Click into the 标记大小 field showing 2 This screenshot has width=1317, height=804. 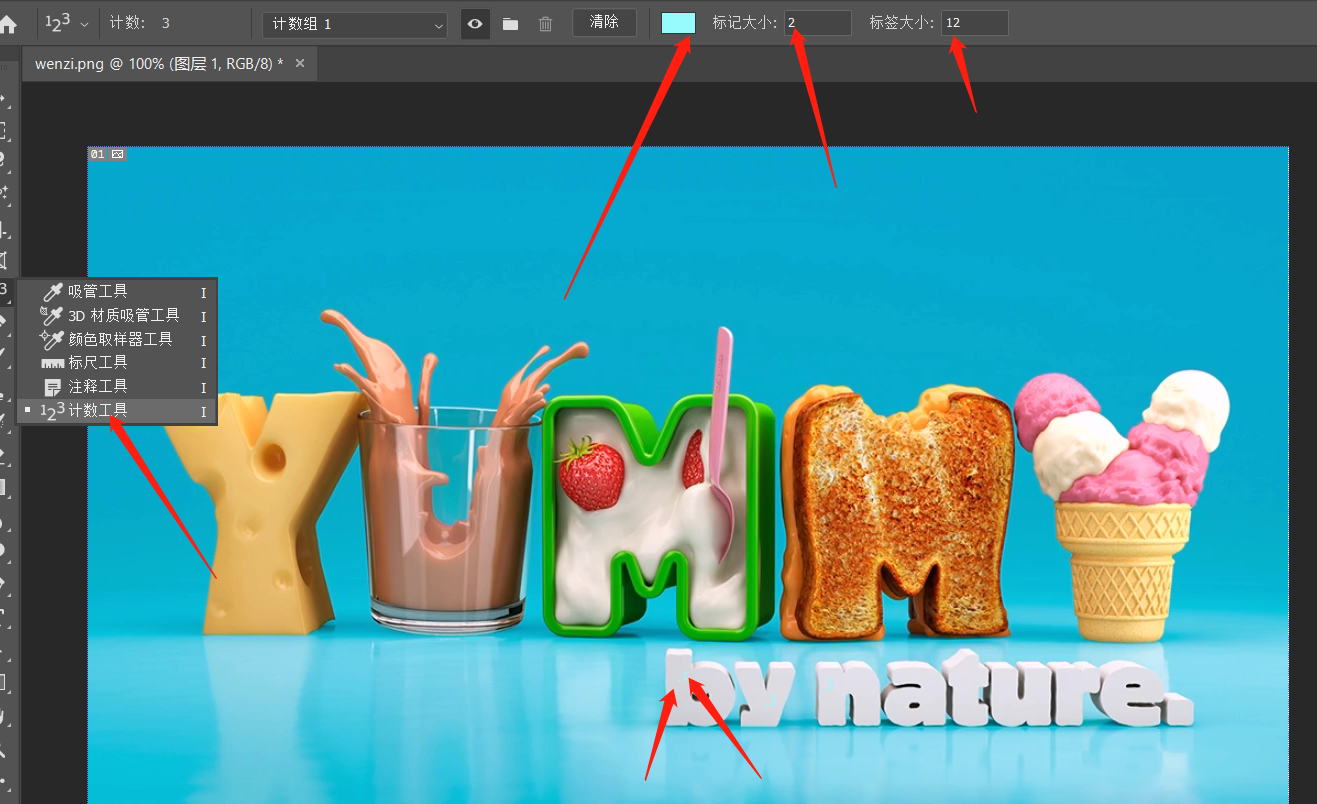[817, 23]
